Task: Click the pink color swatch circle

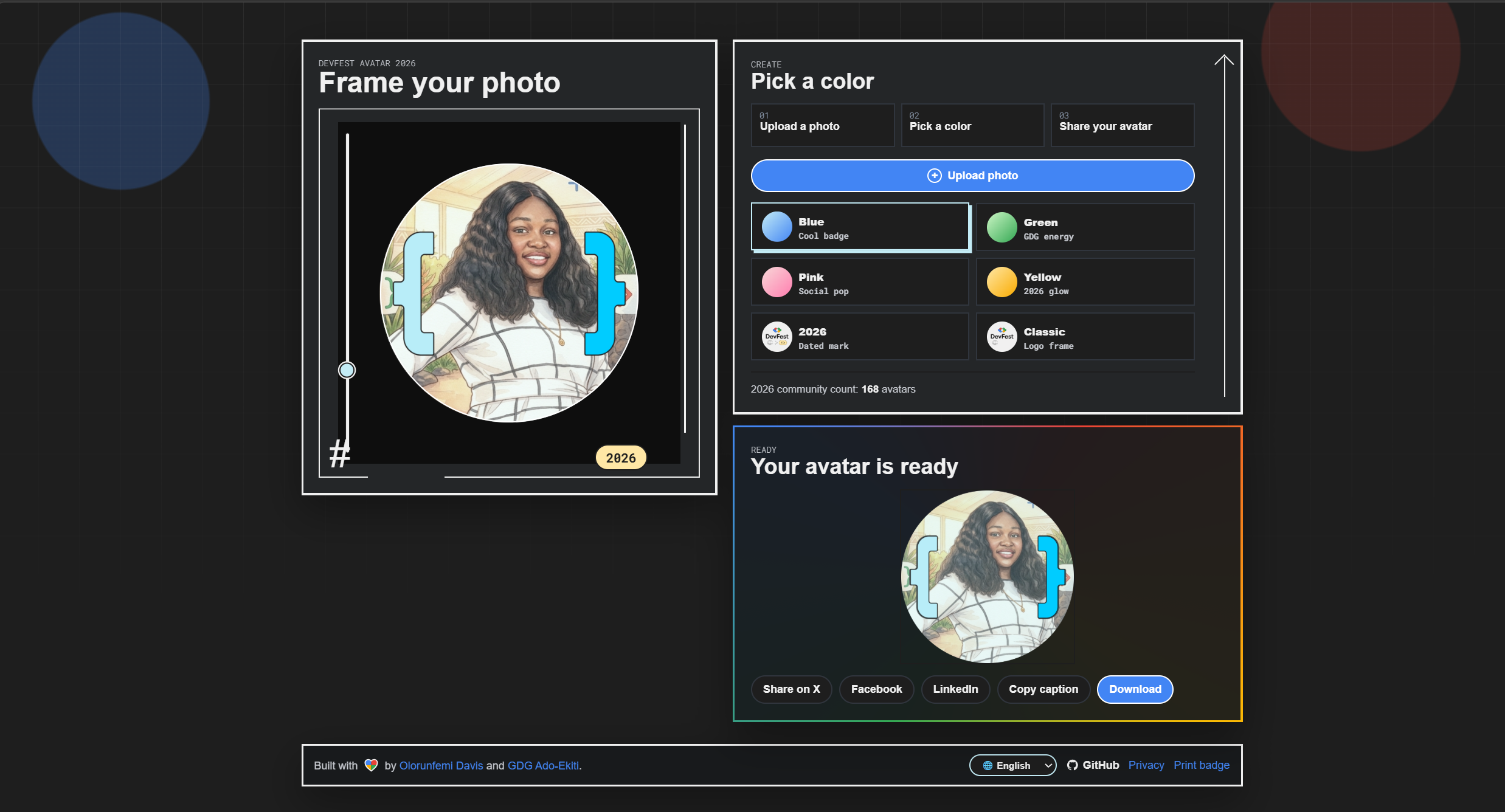Action: point(777,282)
